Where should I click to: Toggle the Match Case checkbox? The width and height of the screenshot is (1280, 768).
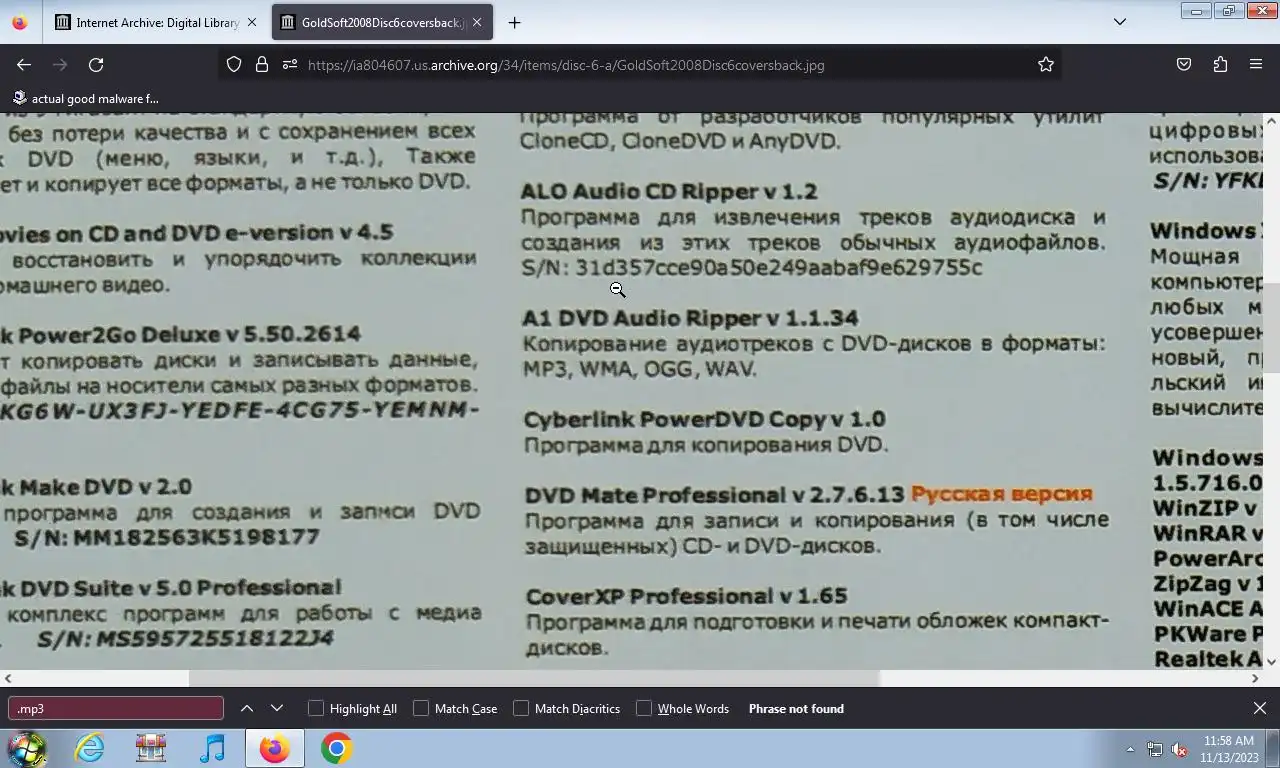click(x=455, y=709)
